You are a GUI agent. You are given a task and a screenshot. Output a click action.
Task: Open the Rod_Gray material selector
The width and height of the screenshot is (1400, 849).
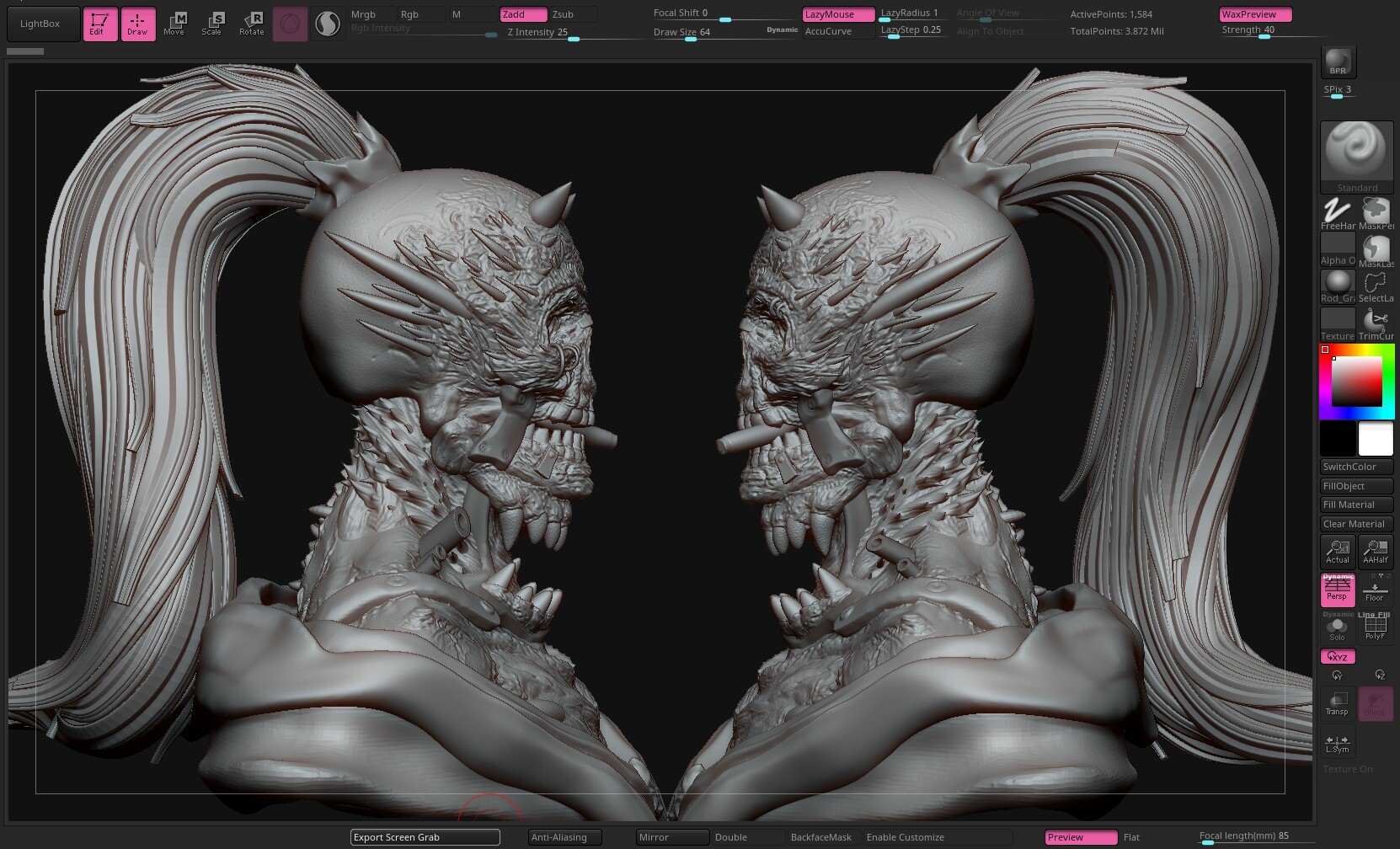click(1338, 286)
